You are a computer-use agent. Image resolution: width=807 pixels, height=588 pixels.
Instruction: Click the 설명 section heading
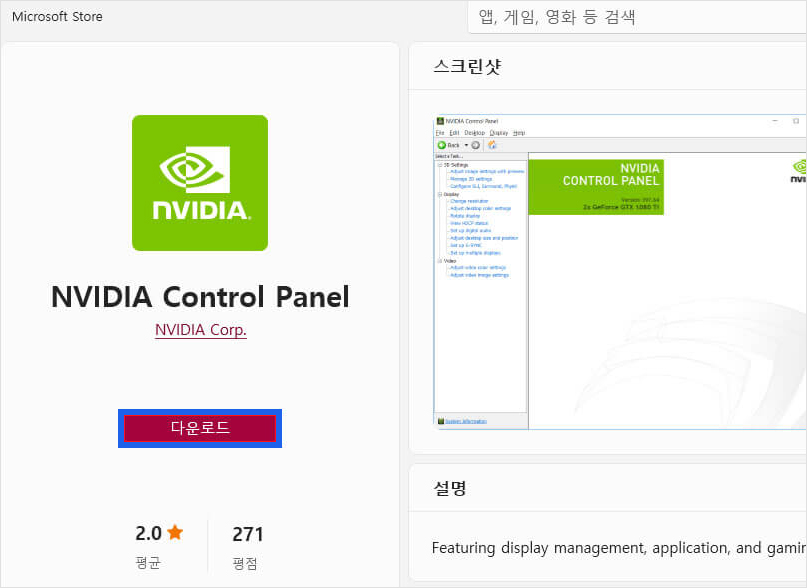[x=450, y=488]
